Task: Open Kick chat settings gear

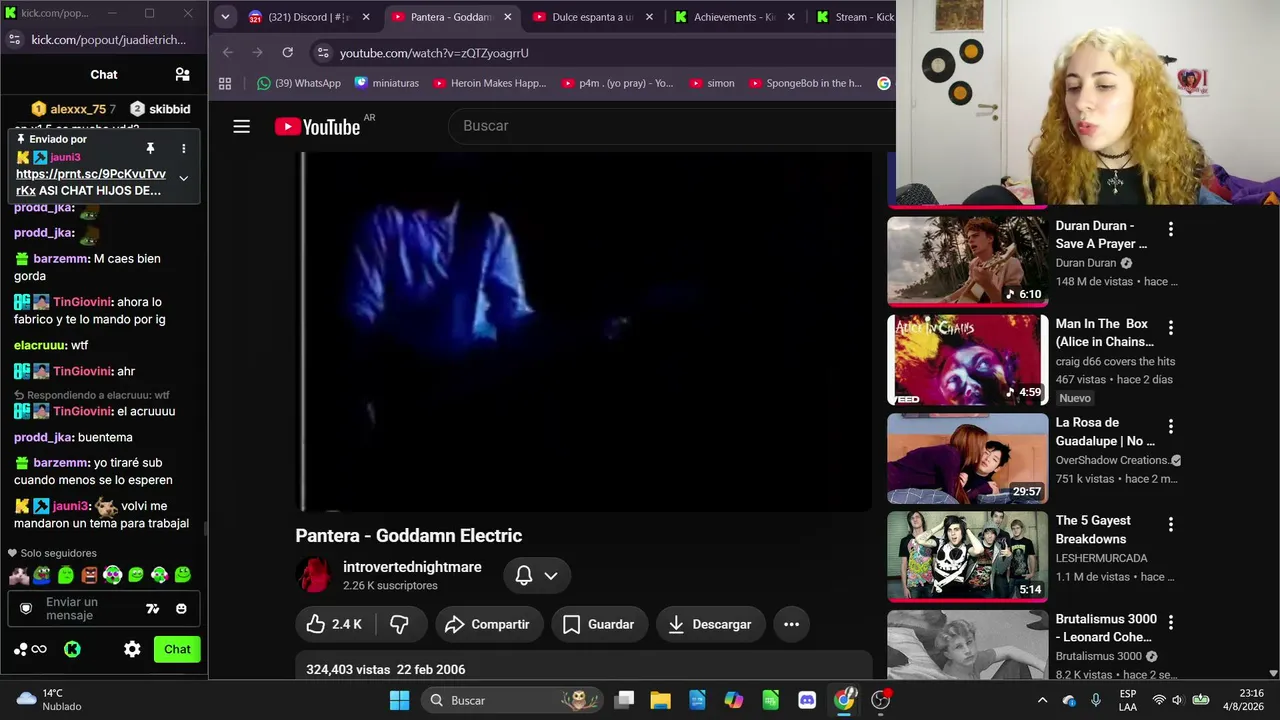Action: [132, 649]
